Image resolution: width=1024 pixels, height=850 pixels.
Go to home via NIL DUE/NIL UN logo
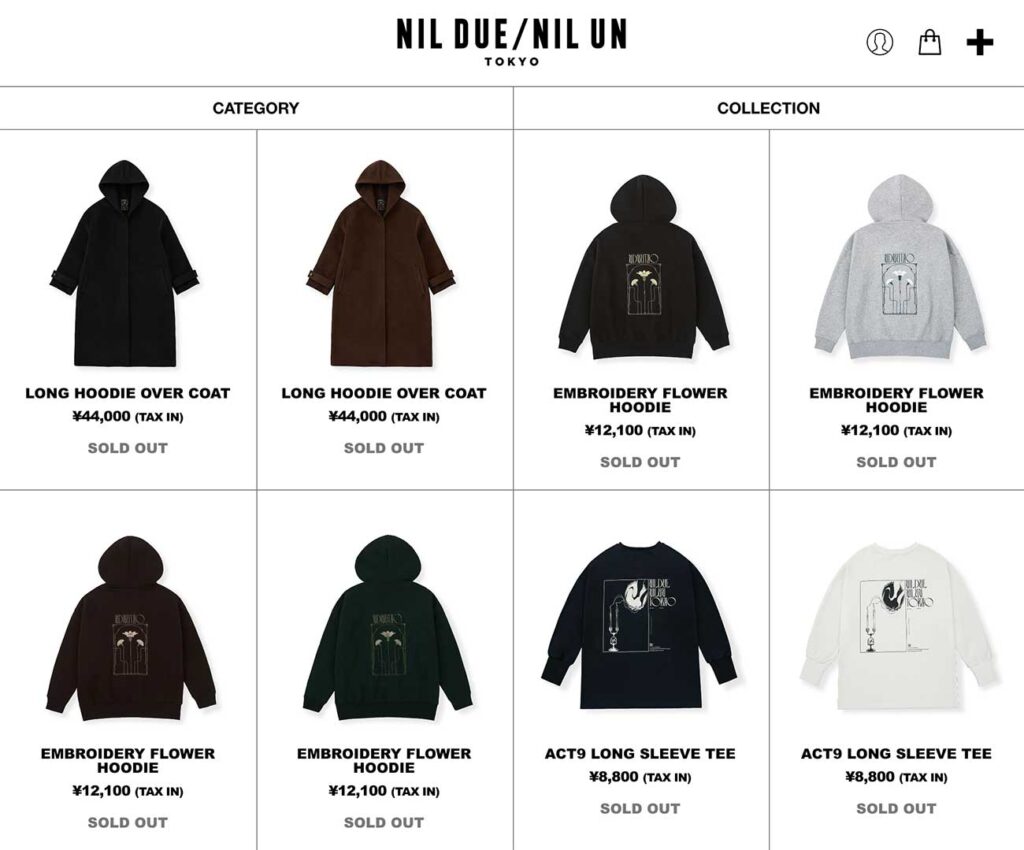511,42
